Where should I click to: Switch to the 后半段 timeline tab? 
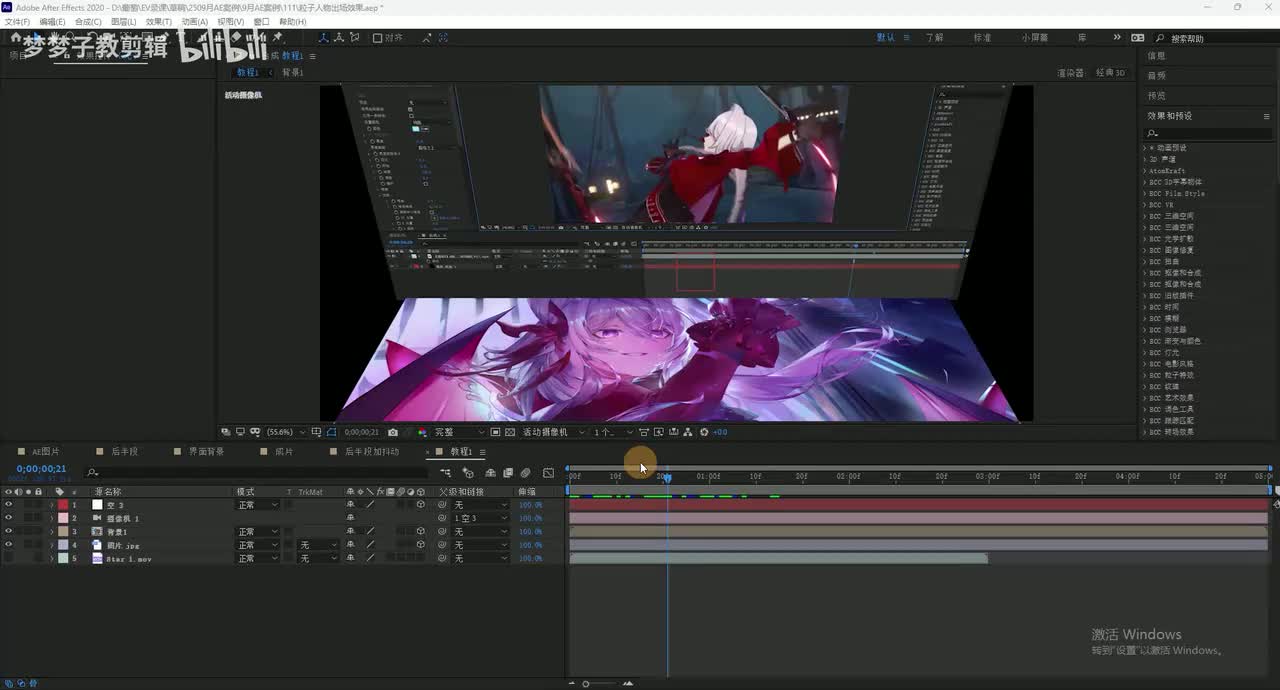click(125, 452)
